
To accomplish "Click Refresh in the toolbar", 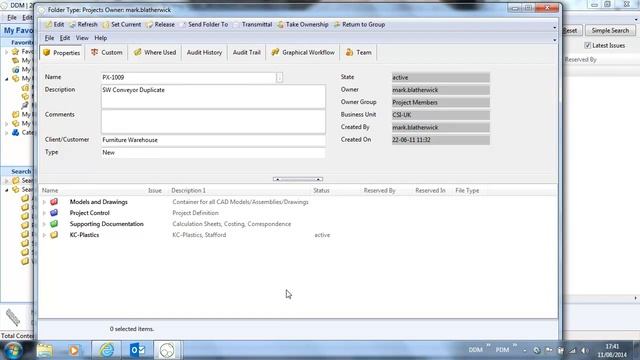I will point(83,24).
